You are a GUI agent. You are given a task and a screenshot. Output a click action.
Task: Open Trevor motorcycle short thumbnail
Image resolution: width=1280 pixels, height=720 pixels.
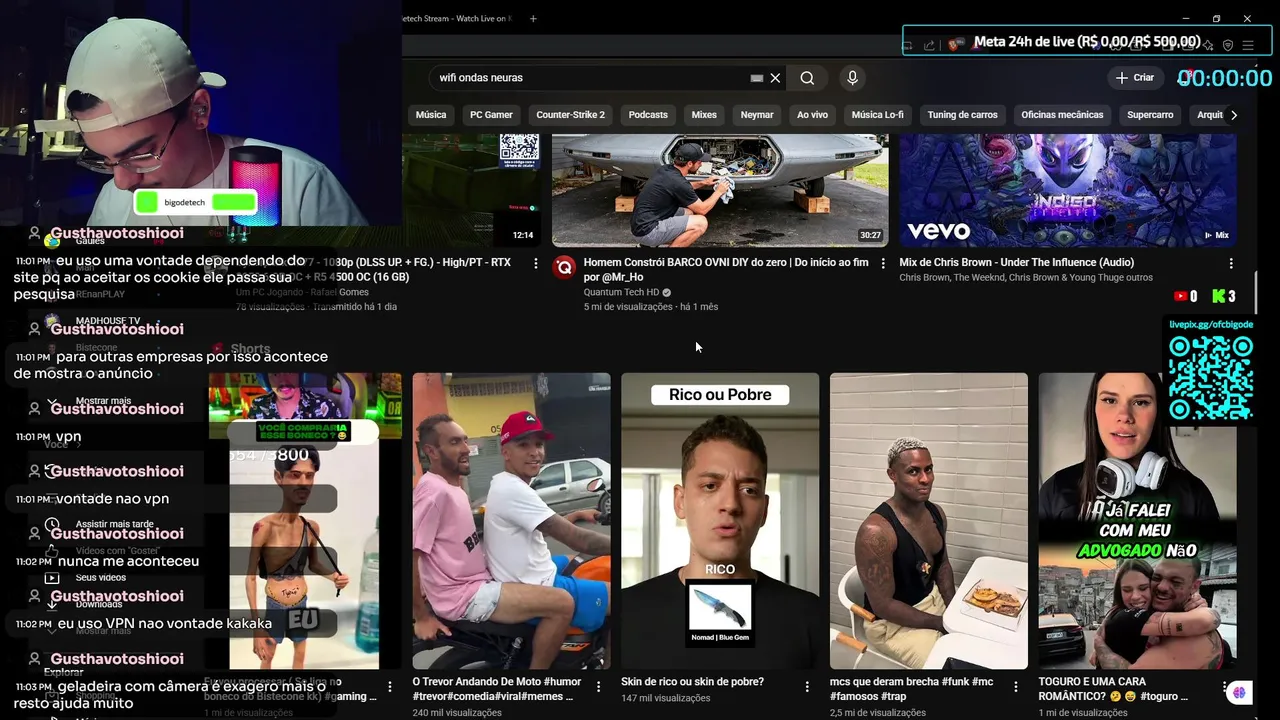(x=511, y=521)
